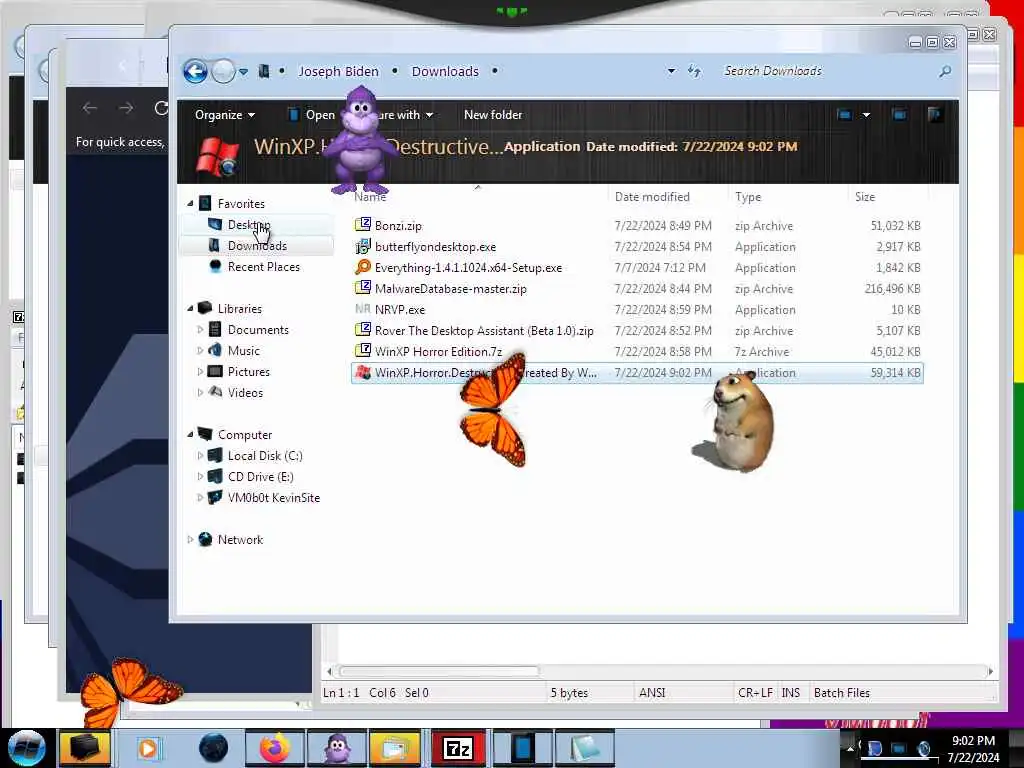Click the search magnifier icon
The image size is (1024, 768).
[945, 71]
